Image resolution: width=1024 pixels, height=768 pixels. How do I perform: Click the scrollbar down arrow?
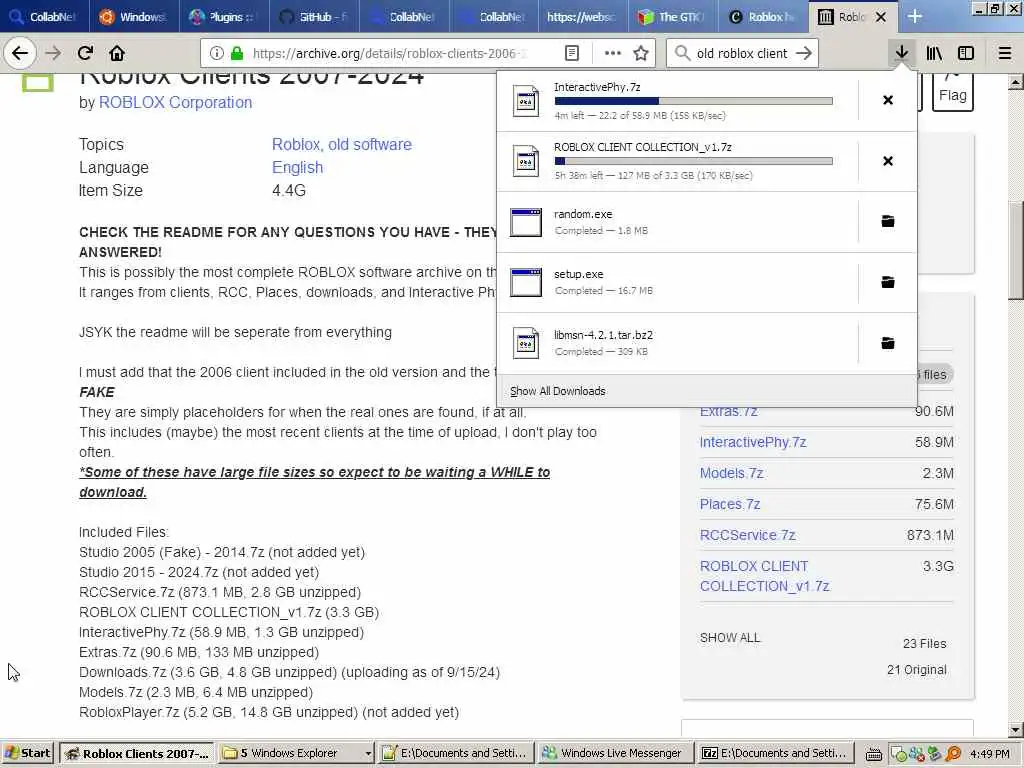click(1016, 730)
